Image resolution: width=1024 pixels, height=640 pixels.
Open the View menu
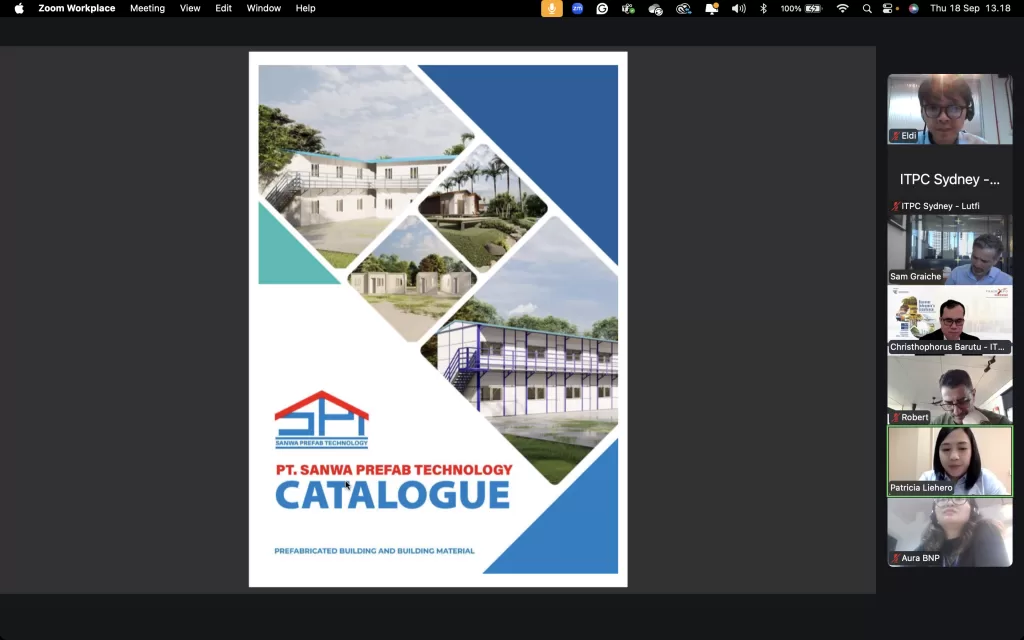190,8
